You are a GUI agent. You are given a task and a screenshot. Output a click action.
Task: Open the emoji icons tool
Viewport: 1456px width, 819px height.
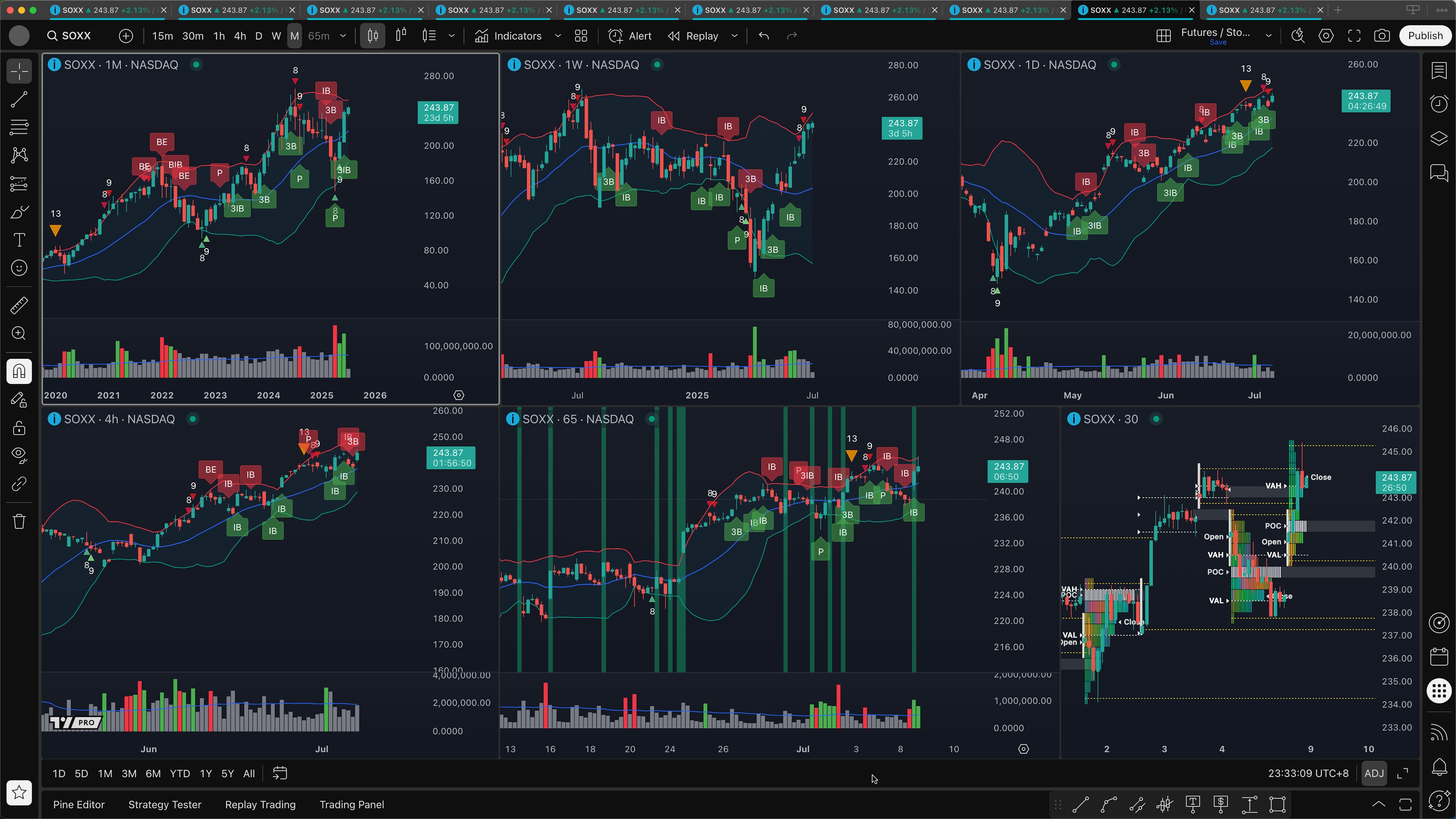click(x=19, y=268)
